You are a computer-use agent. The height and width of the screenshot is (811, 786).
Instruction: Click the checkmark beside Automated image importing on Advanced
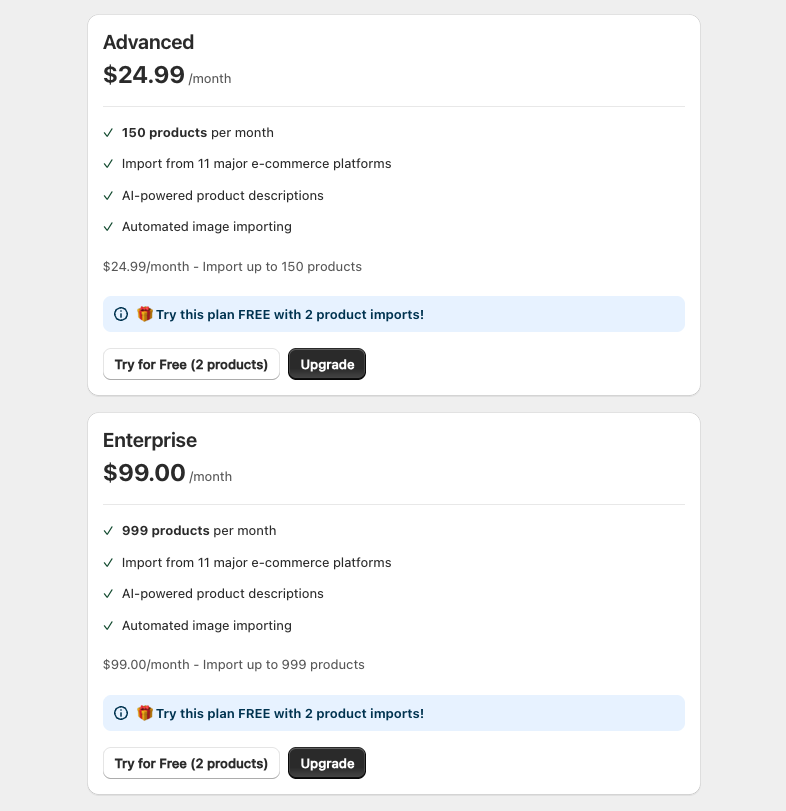tap(108, 226)
